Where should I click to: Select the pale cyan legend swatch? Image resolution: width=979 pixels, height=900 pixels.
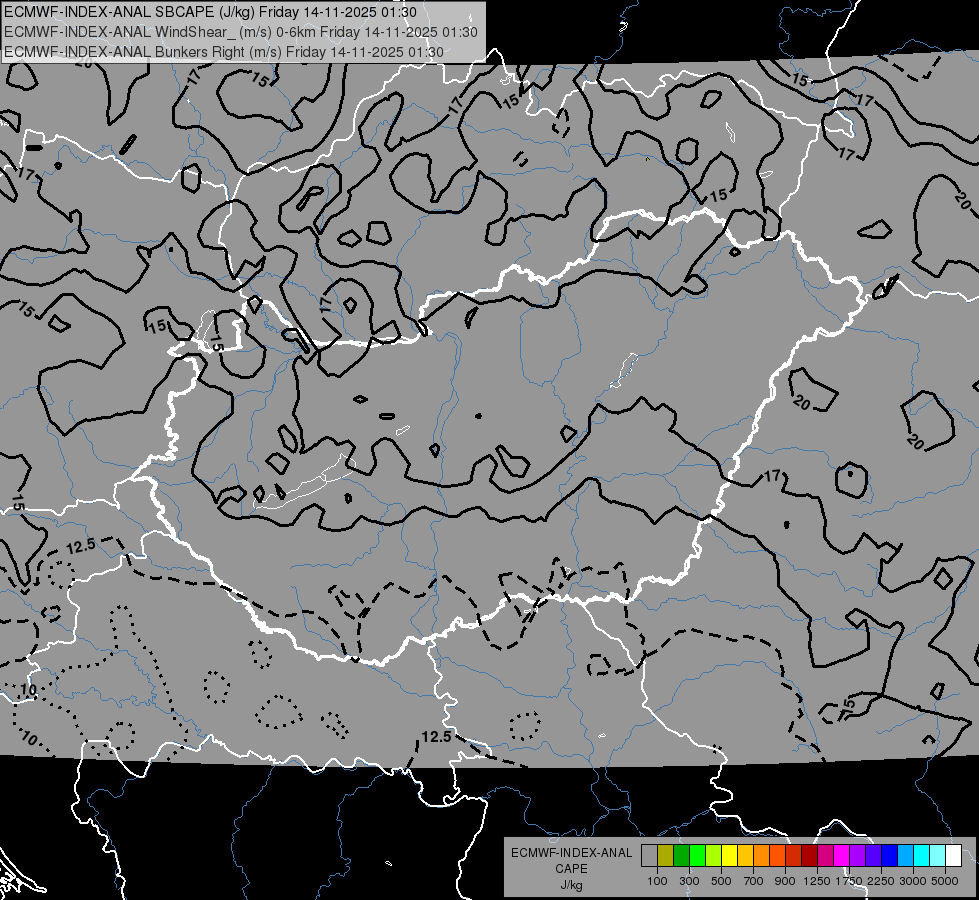[938, 856]
